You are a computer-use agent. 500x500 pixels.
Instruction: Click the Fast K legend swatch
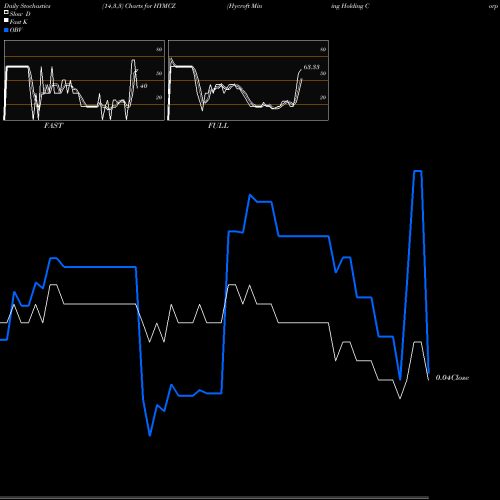(6, 21)
